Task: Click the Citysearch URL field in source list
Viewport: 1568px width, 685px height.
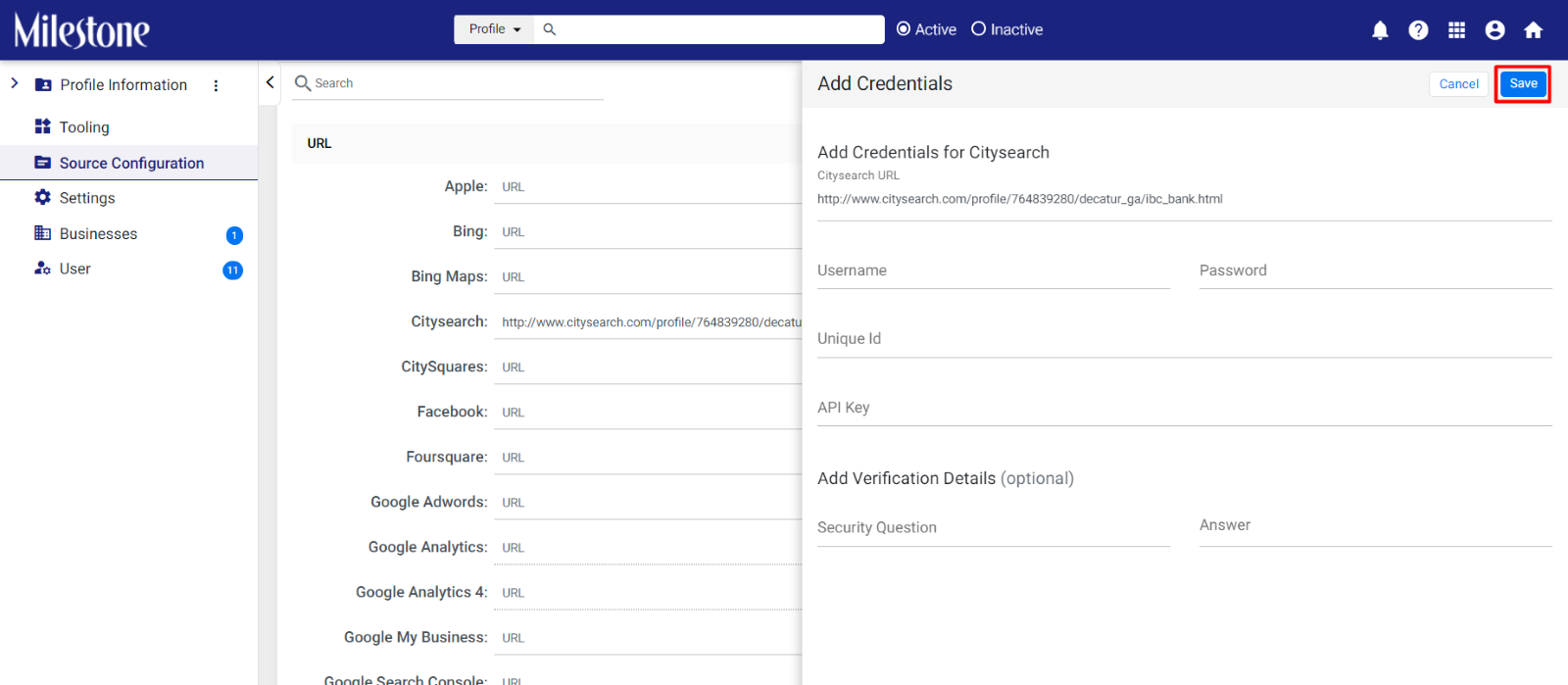Action: coord(648,322)
